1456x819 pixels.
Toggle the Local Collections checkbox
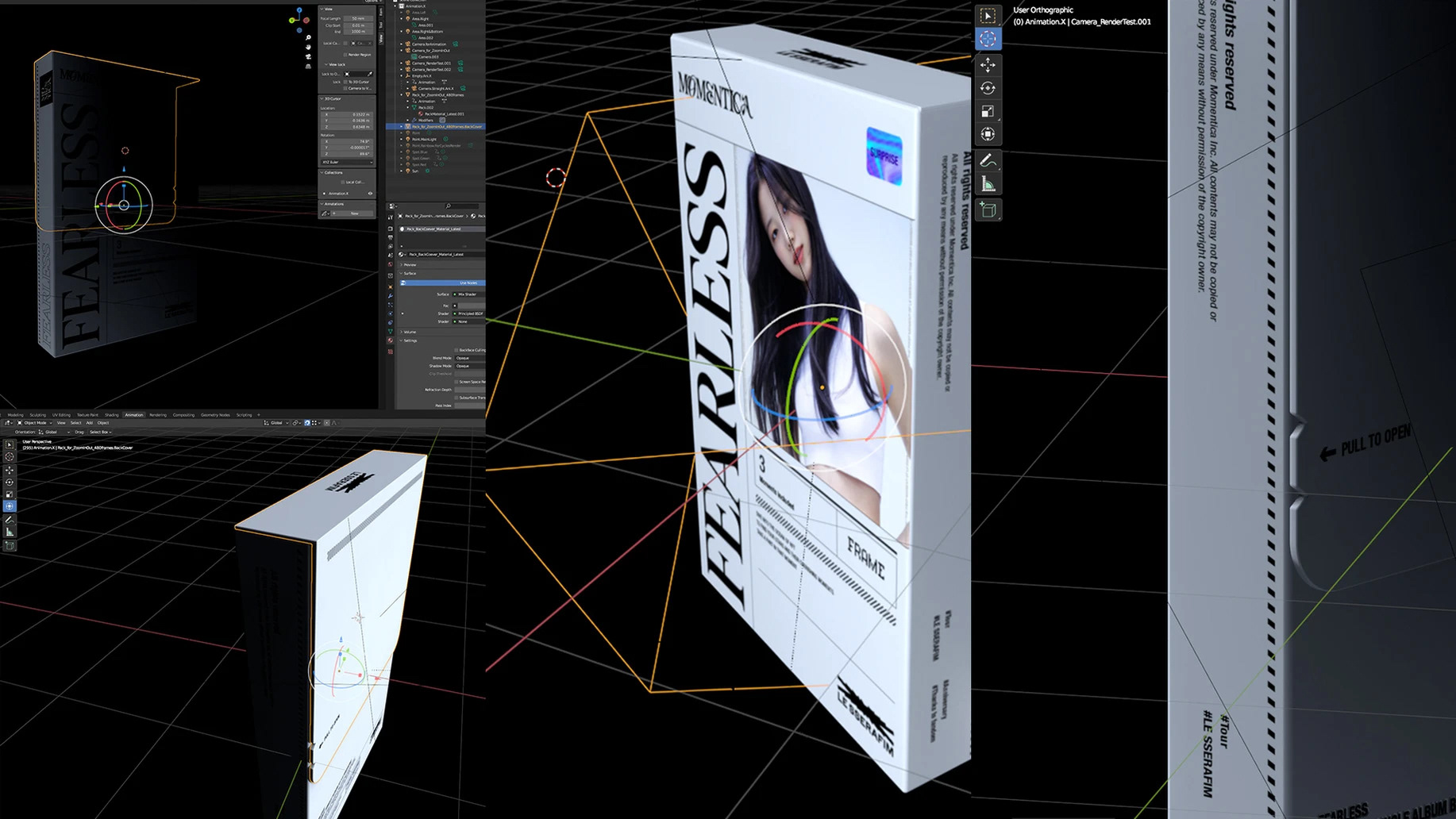[343, 183]
